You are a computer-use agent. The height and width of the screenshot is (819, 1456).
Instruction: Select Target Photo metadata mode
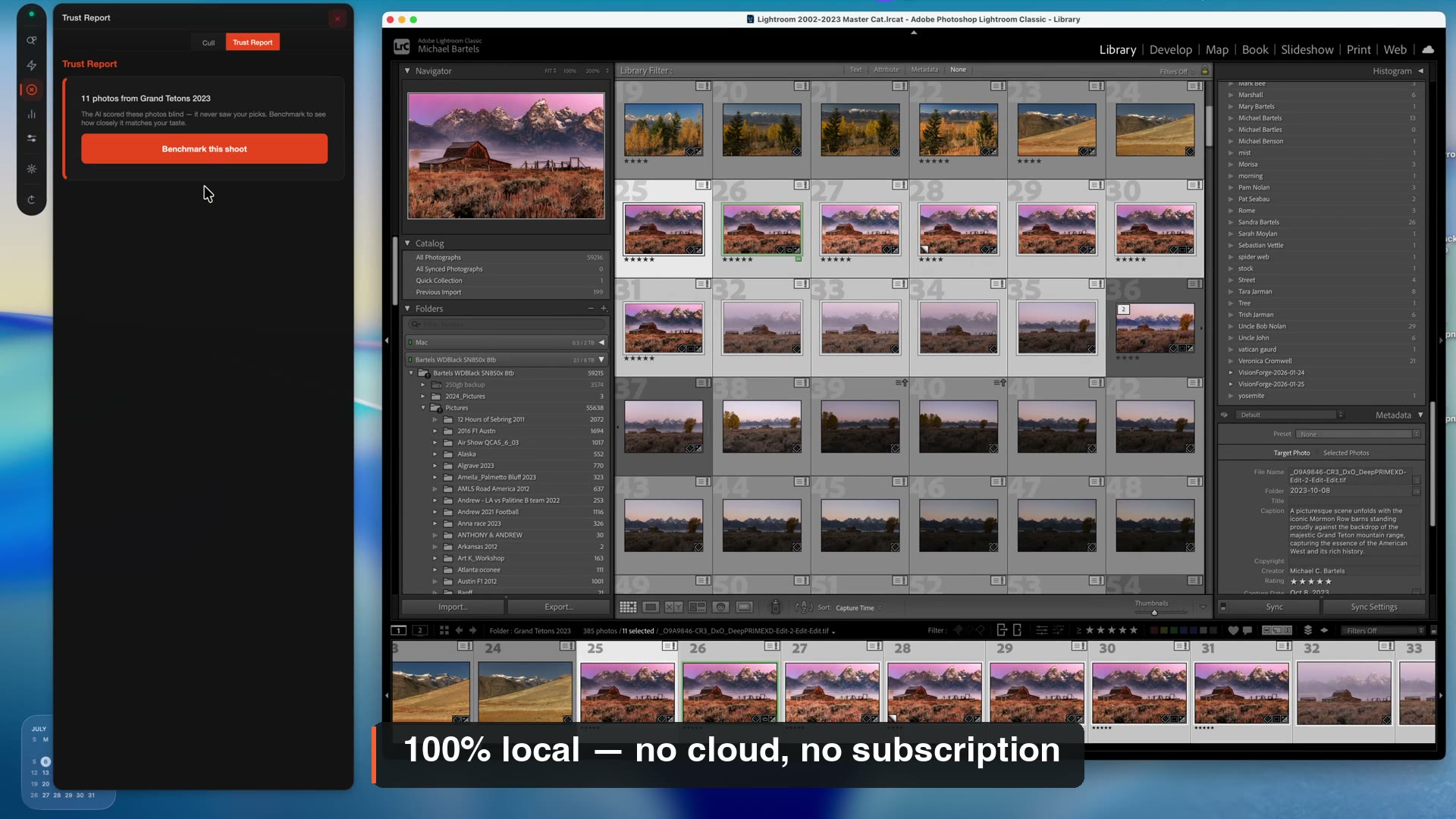(x=1291, y=453)
